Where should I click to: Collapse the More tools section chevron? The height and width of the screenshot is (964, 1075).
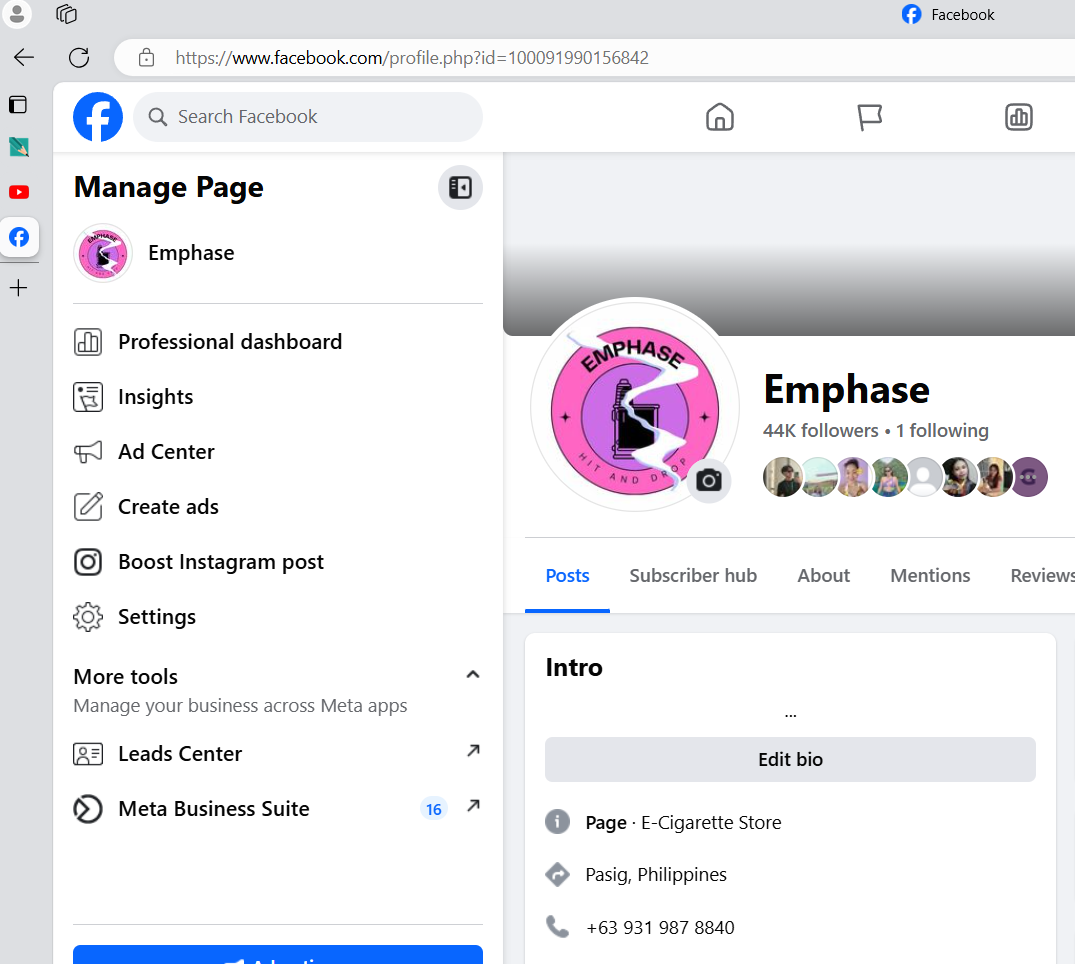tap(472, 675)
